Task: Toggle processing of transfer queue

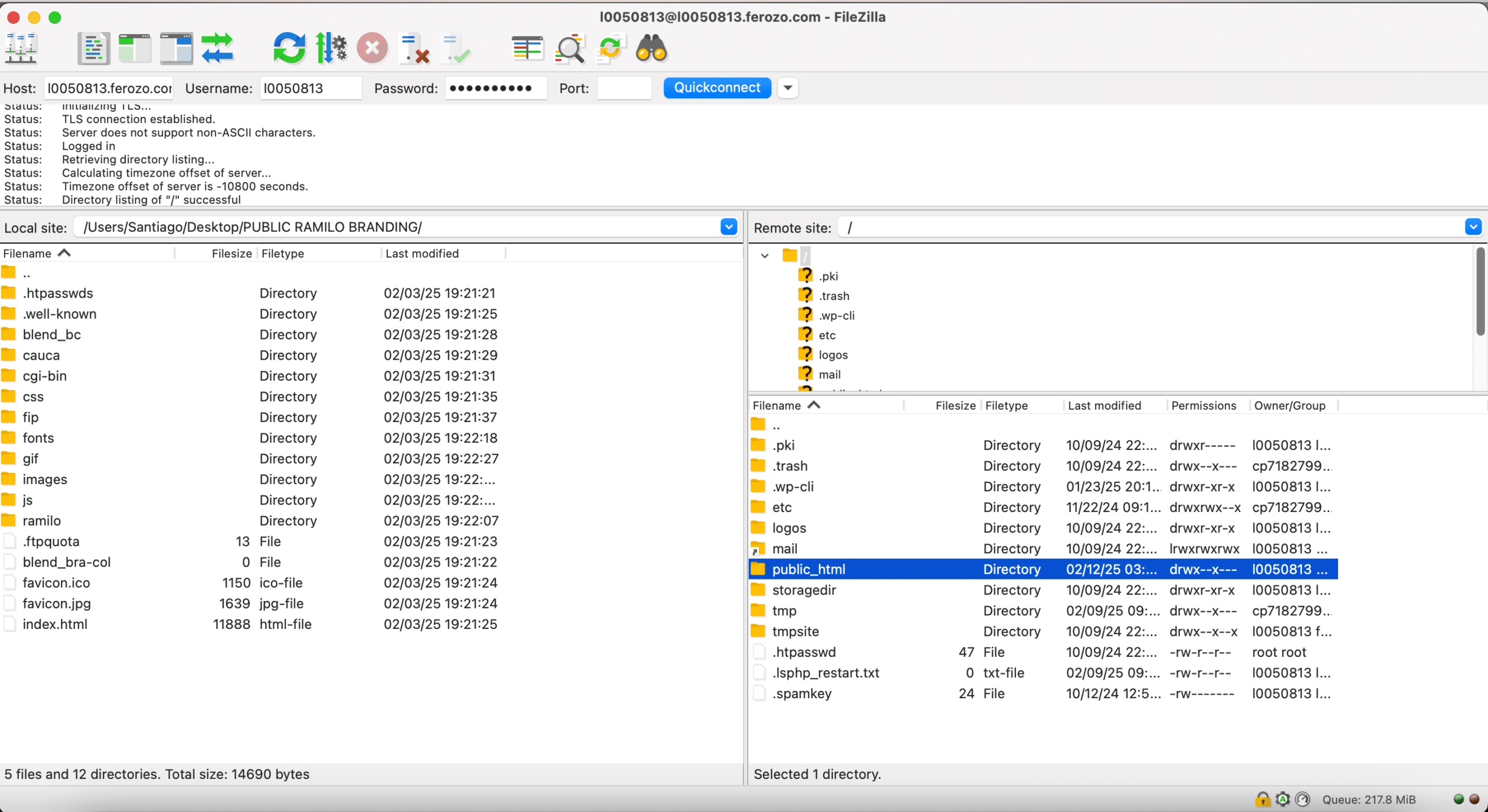Action: [x=331, y=49]
